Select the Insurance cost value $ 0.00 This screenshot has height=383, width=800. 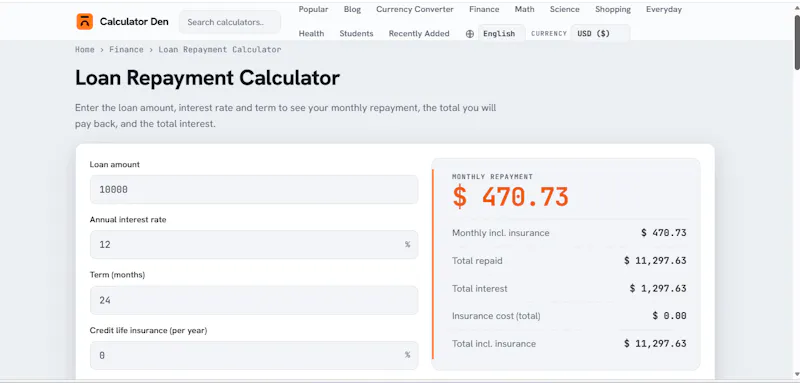[669, 316]
